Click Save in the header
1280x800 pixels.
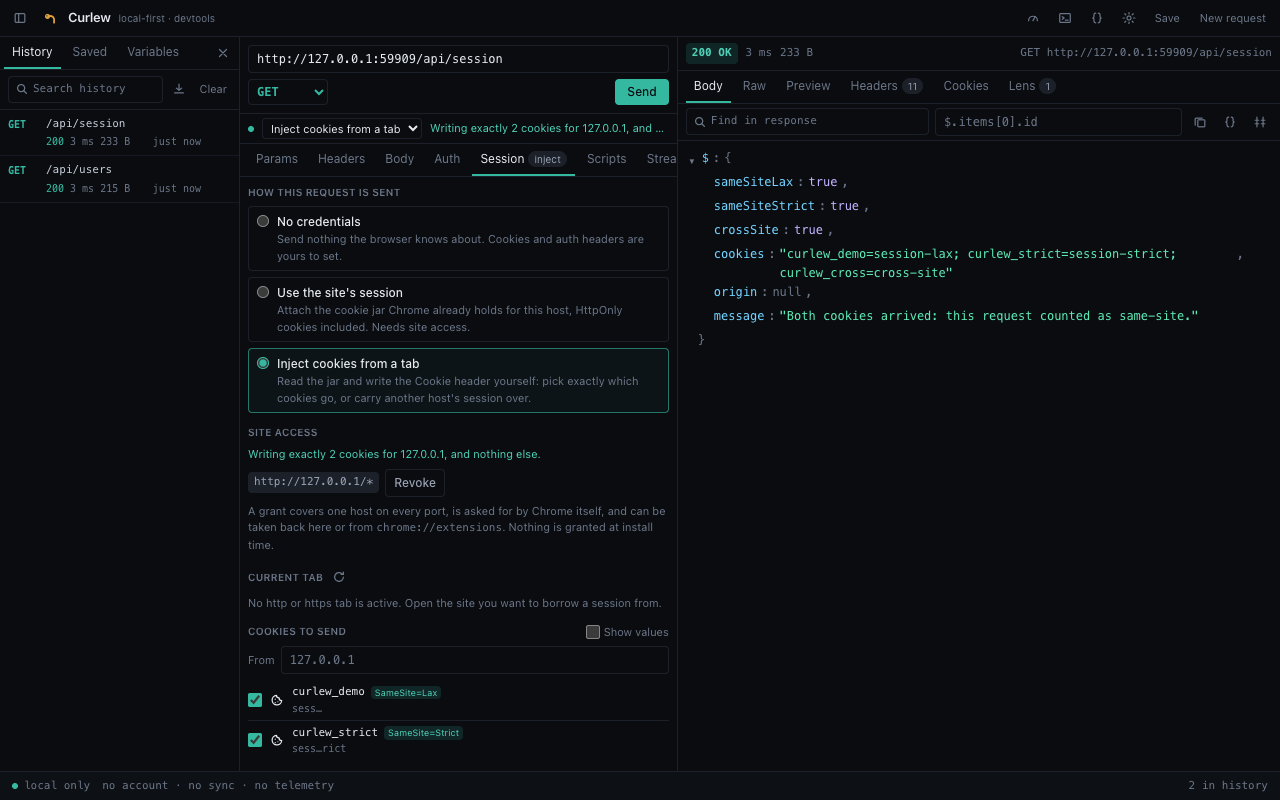click(x=1167, y=18)
